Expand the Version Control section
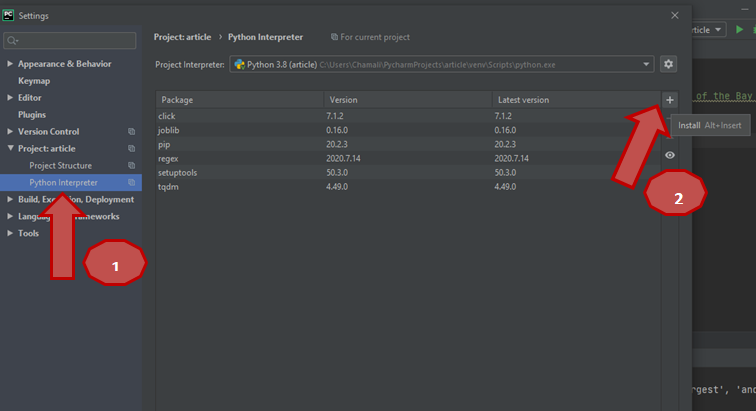Image resolution: width=756 pixels, height=411 pixels. click(10, 131)
